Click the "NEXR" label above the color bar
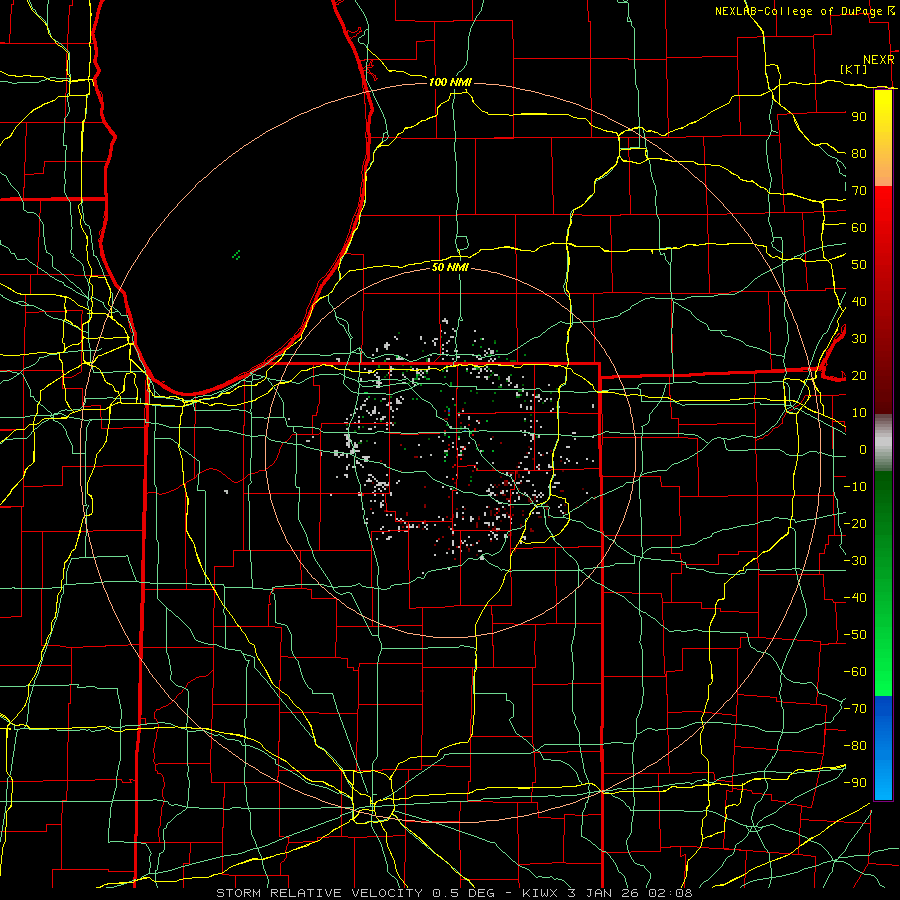The image size is (900, 900). (878, 60)
